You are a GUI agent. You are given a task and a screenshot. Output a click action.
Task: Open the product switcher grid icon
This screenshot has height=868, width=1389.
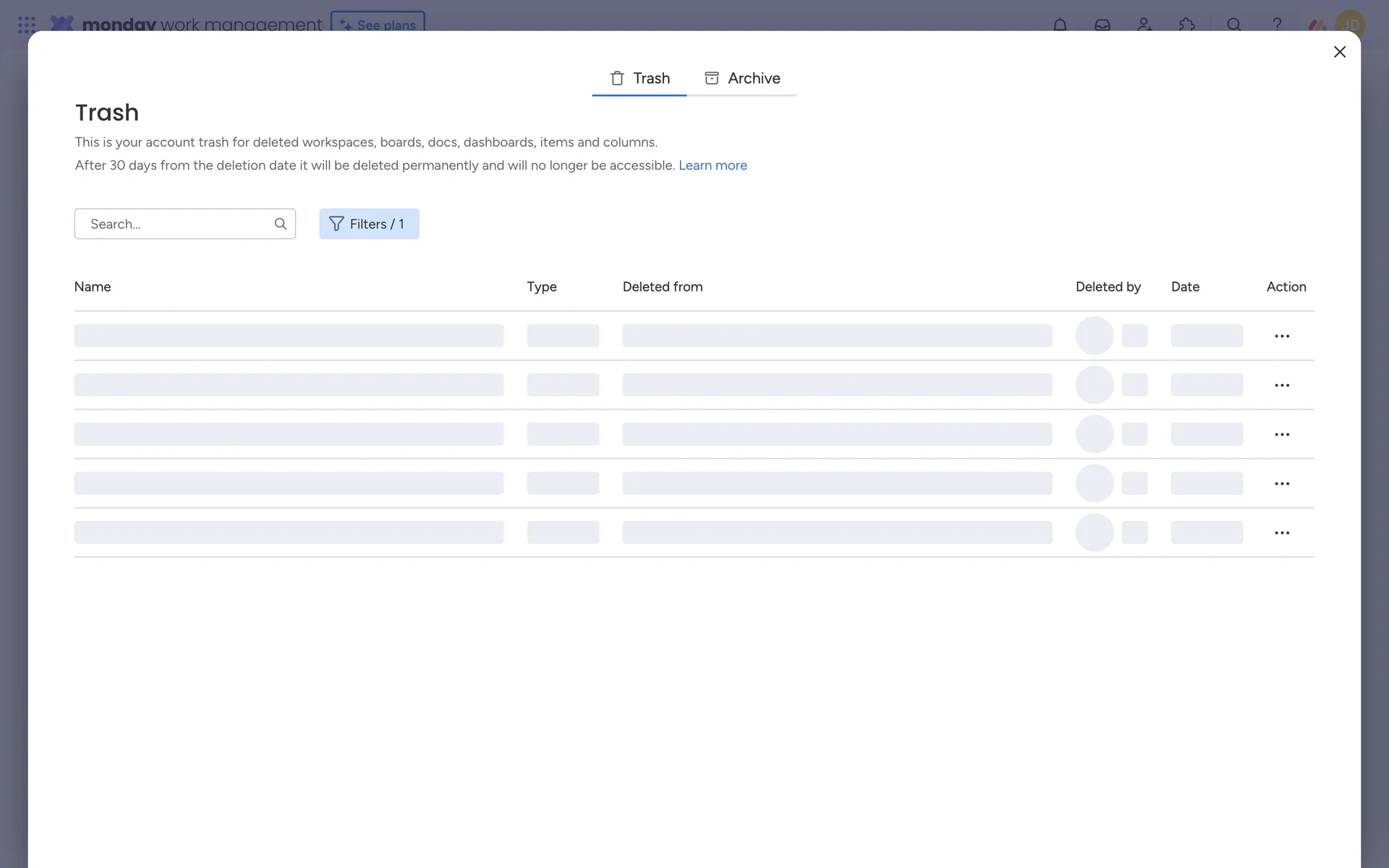point(26,25)
